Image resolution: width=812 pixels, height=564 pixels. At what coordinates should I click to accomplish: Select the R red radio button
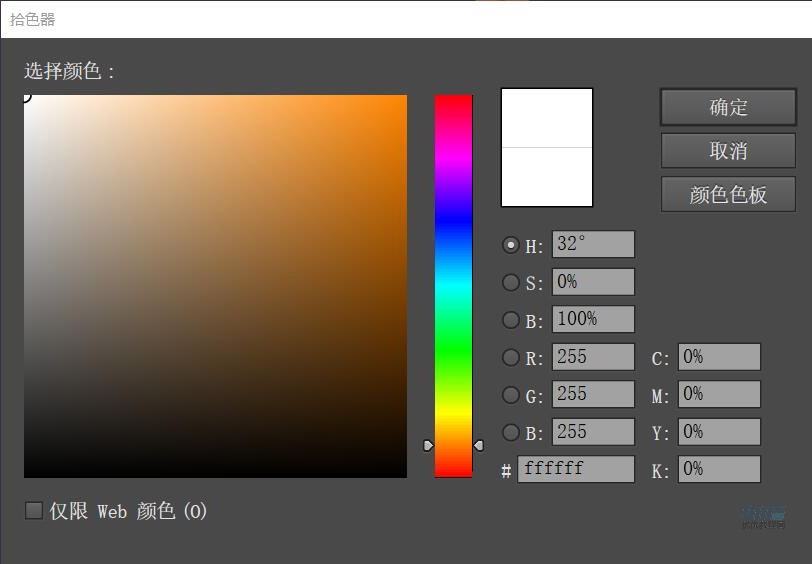(511, 357)
